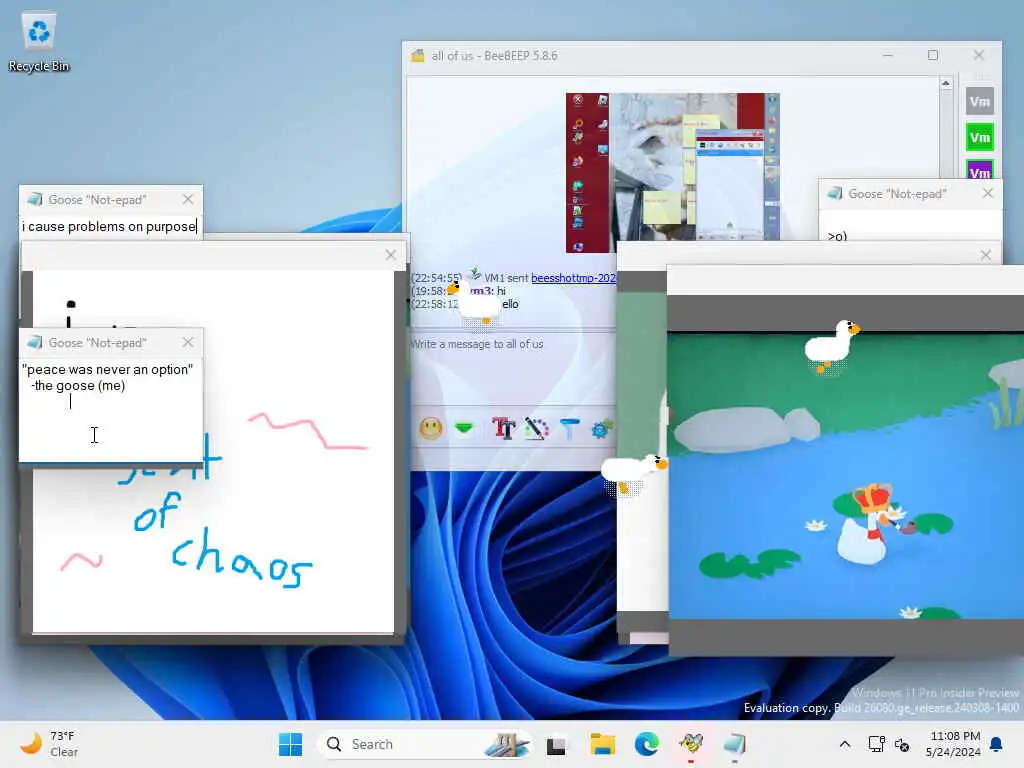Viewport: 1024px width, 768px height.
Task: Click the crowned goose in the pond image
Action: point(865,524)
